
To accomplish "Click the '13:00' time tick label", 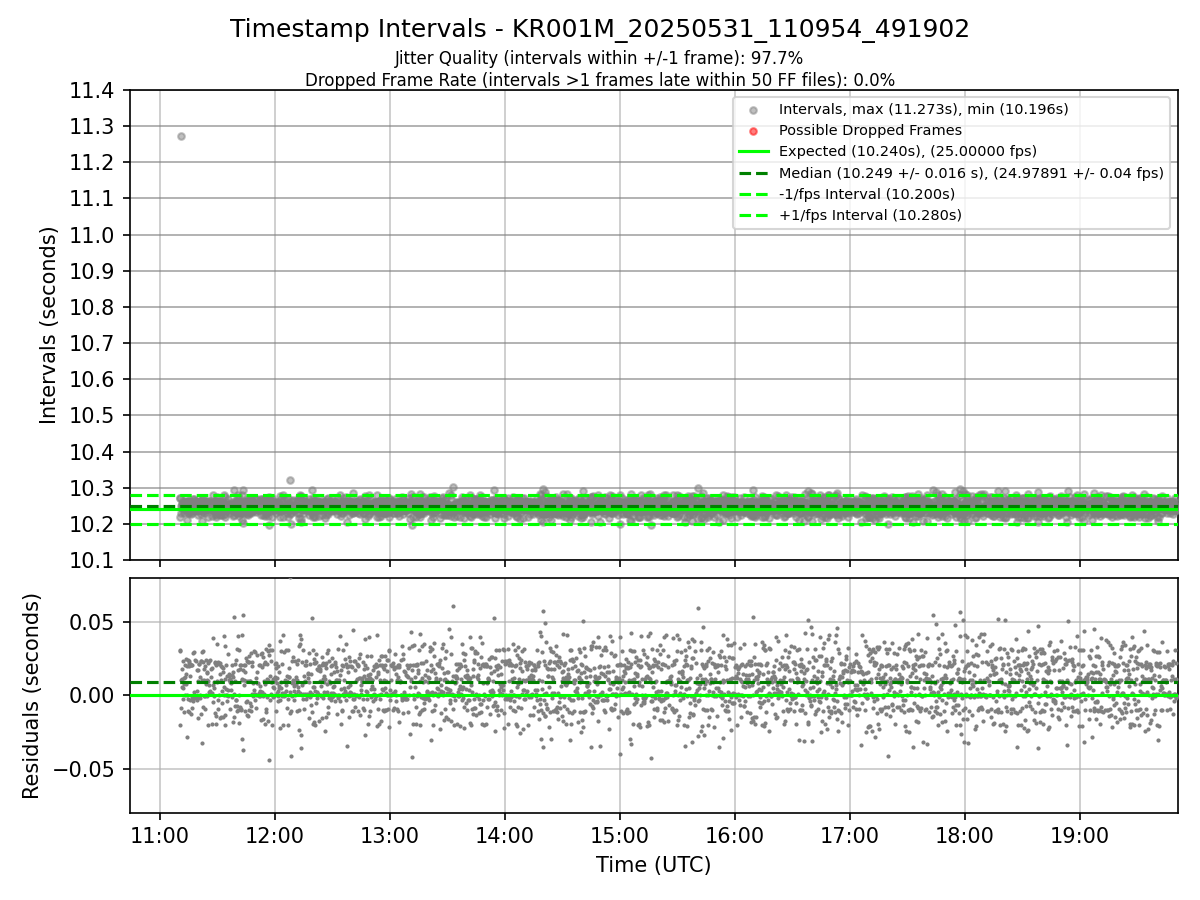I will click(x=390, y=835).
